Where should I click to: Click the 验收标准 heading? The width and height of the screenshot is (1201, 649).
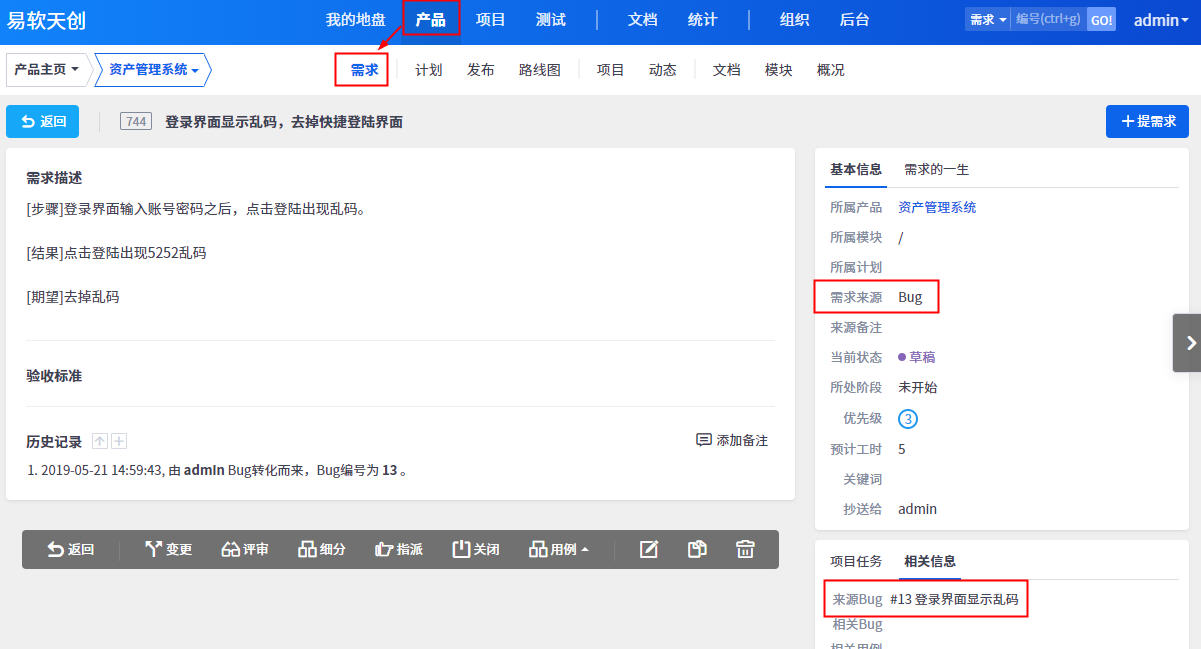coord(54,375)
